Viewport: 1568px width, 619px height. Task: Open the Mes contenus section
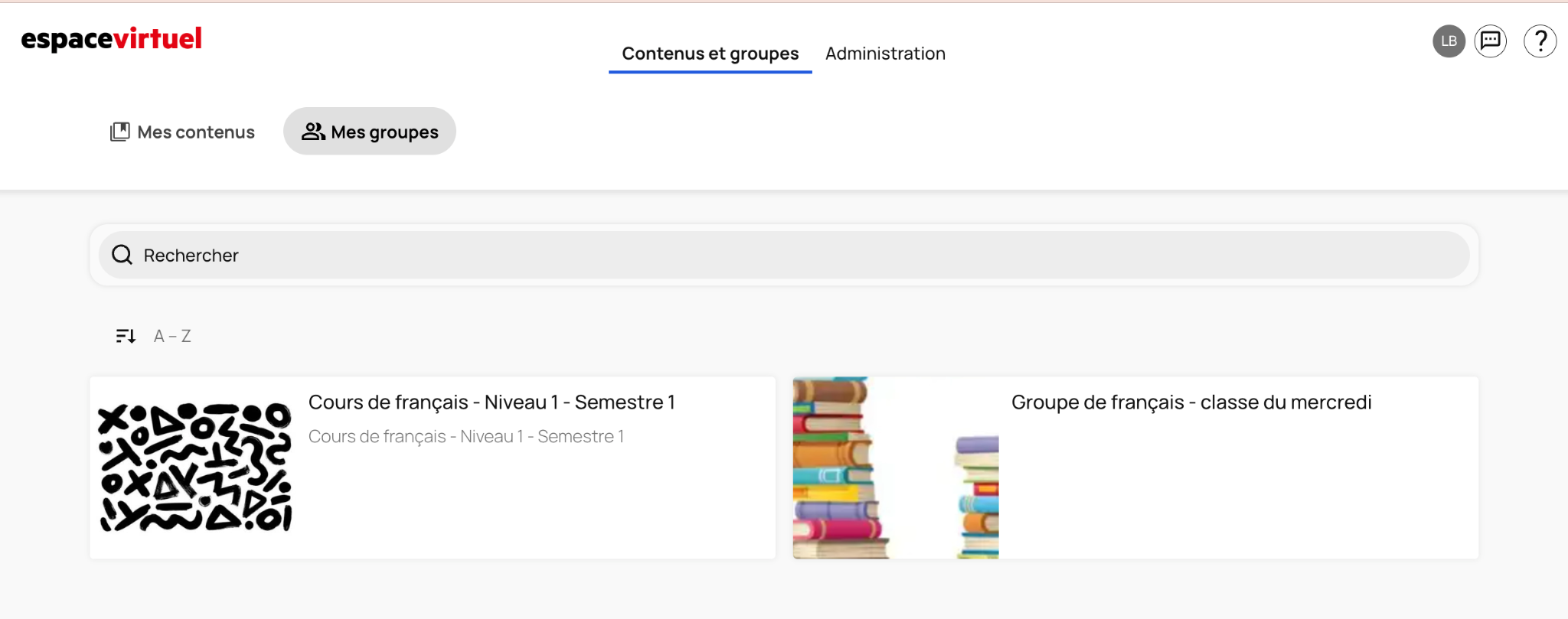(x=182, y=132)
